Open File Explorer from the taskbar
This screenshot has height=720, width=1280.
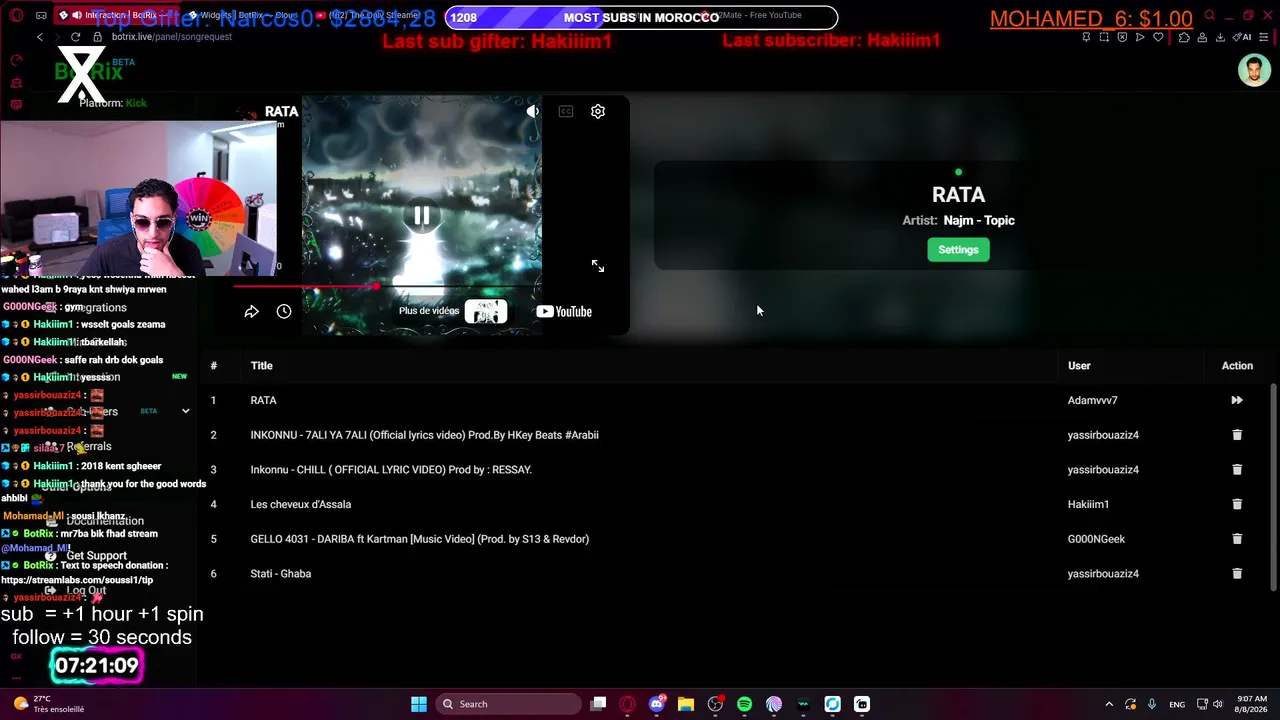pyautogui.click(x=686, y=704)
